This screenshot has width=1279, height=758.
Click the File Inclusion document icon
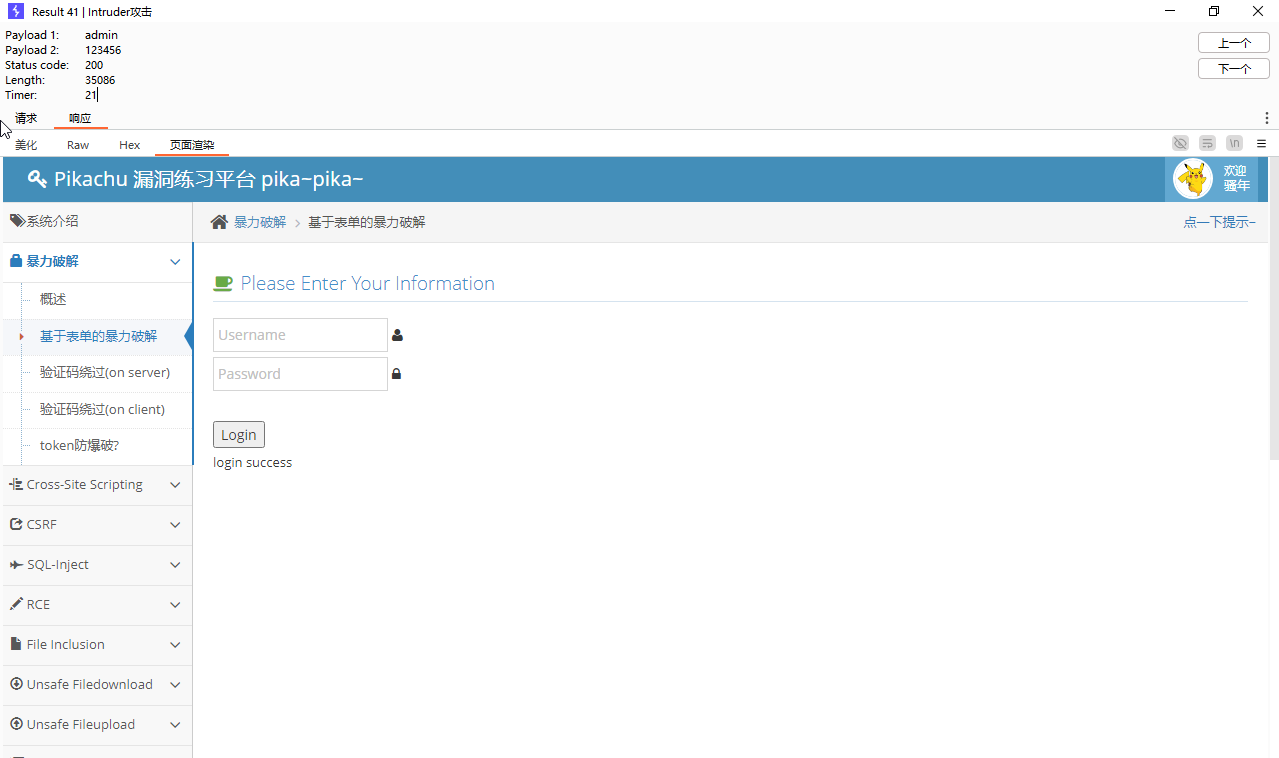click(16, 644)
